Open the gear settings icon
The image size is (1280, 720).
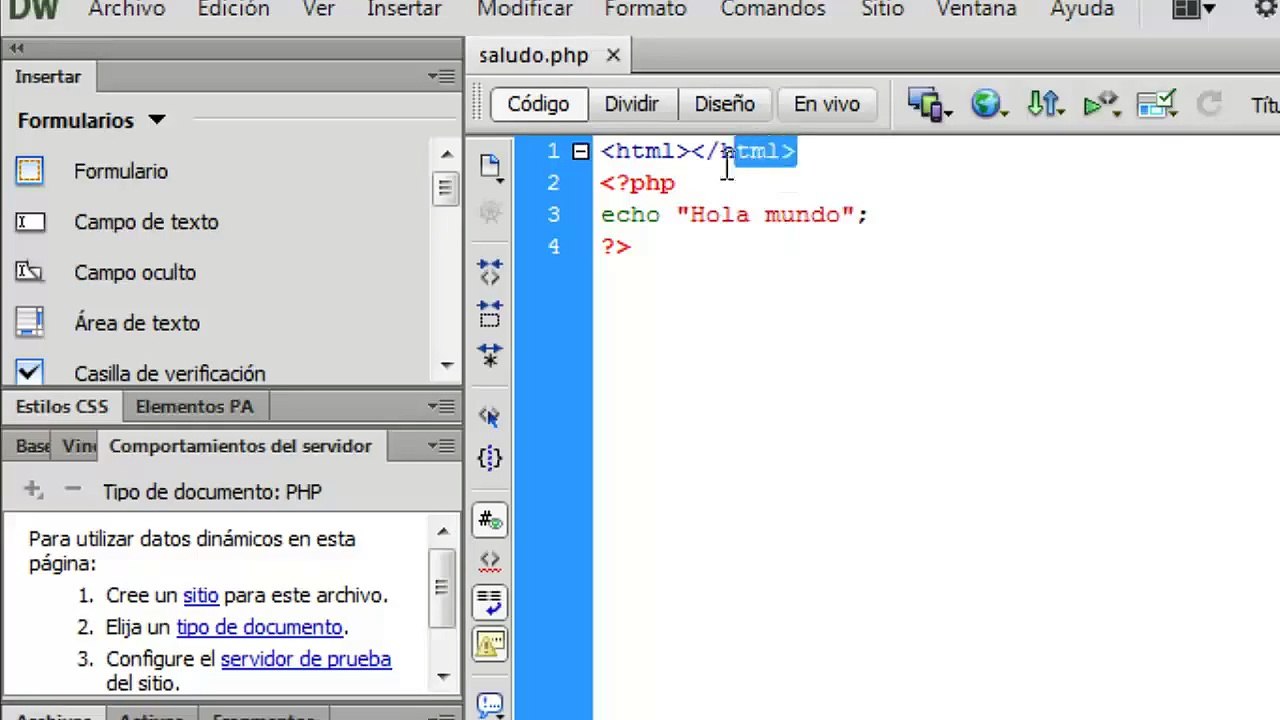click(1267, 9)
